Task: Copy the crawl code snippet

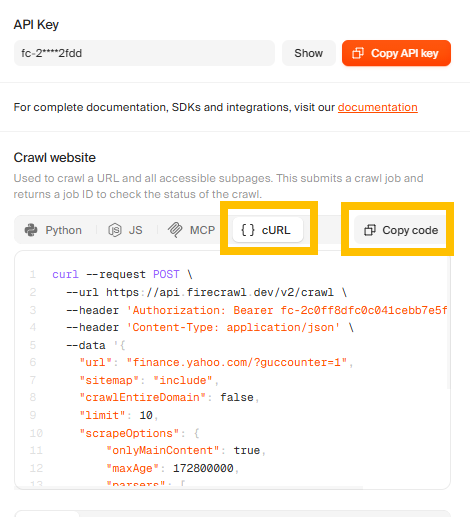Action: pos(400,230)
